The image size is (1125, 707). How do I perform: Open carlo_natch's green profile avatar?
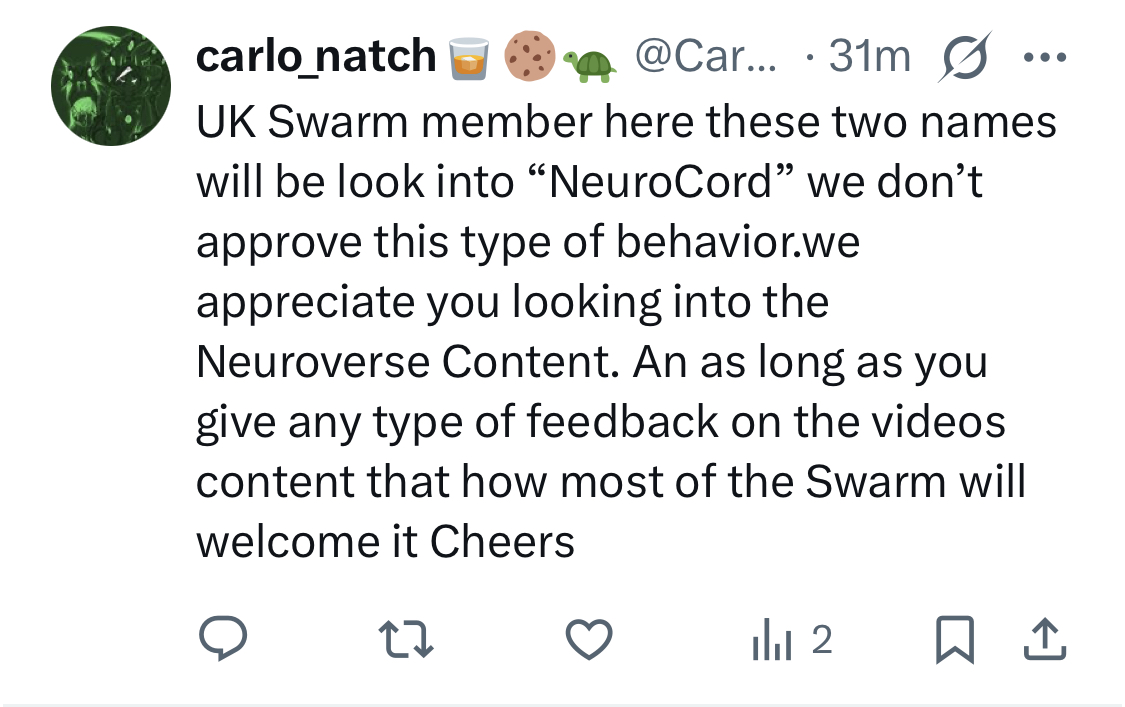(x=111, y=86)
